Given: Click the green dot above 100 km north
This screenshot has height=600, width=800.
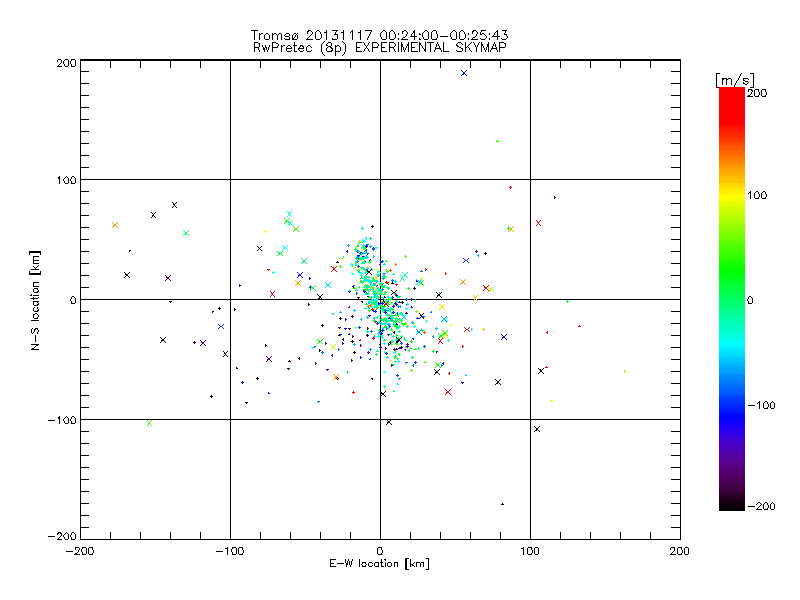Looking at the screenshot, I should point(497,141).
